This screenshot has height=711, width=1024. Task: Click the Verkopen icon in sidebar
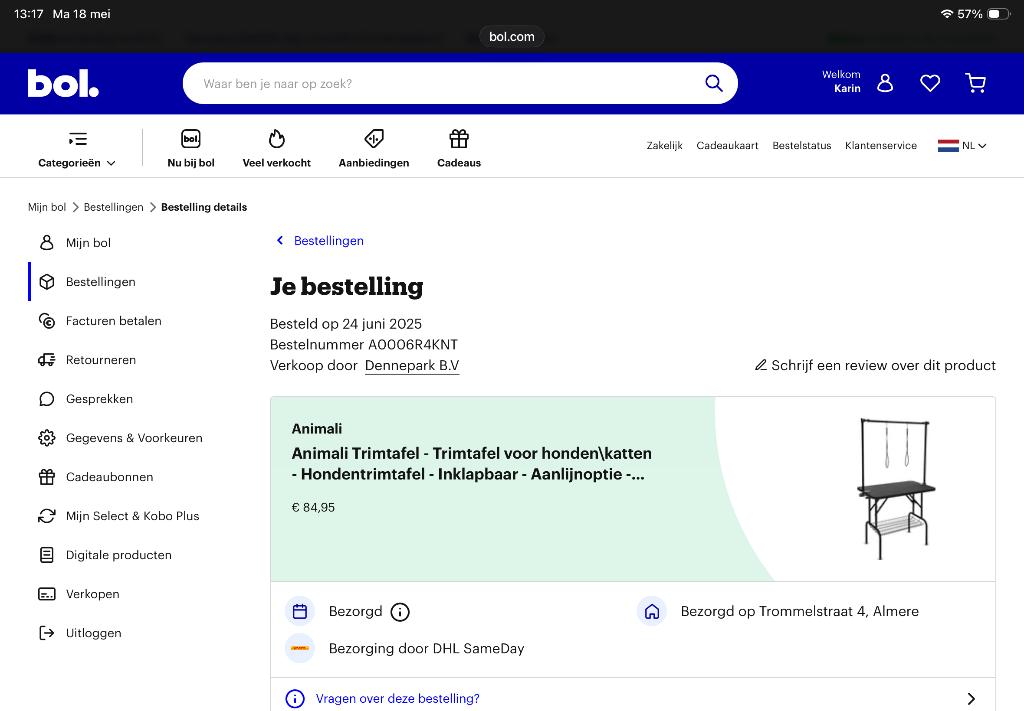(46, 594)
